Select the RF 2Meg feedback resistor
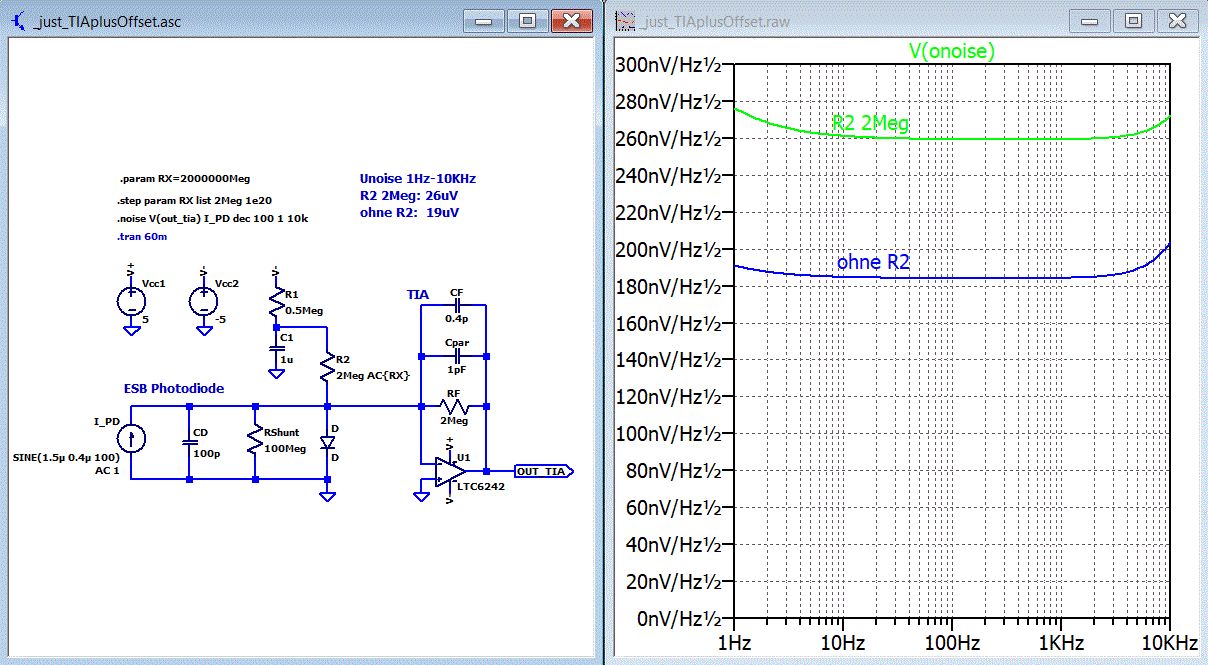 (x=453, y=406)
